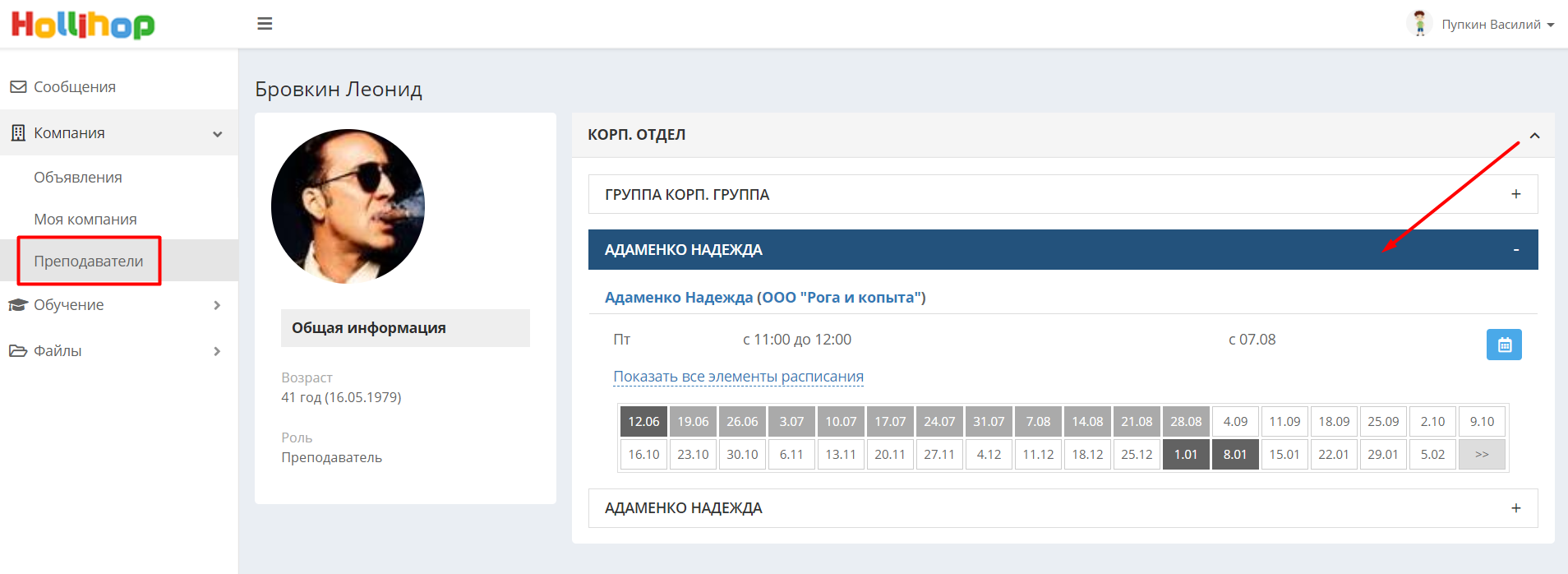This screenshot has height=574, width=1568.
Task: Click the teacher profile photo
Action: click(348, 206)
